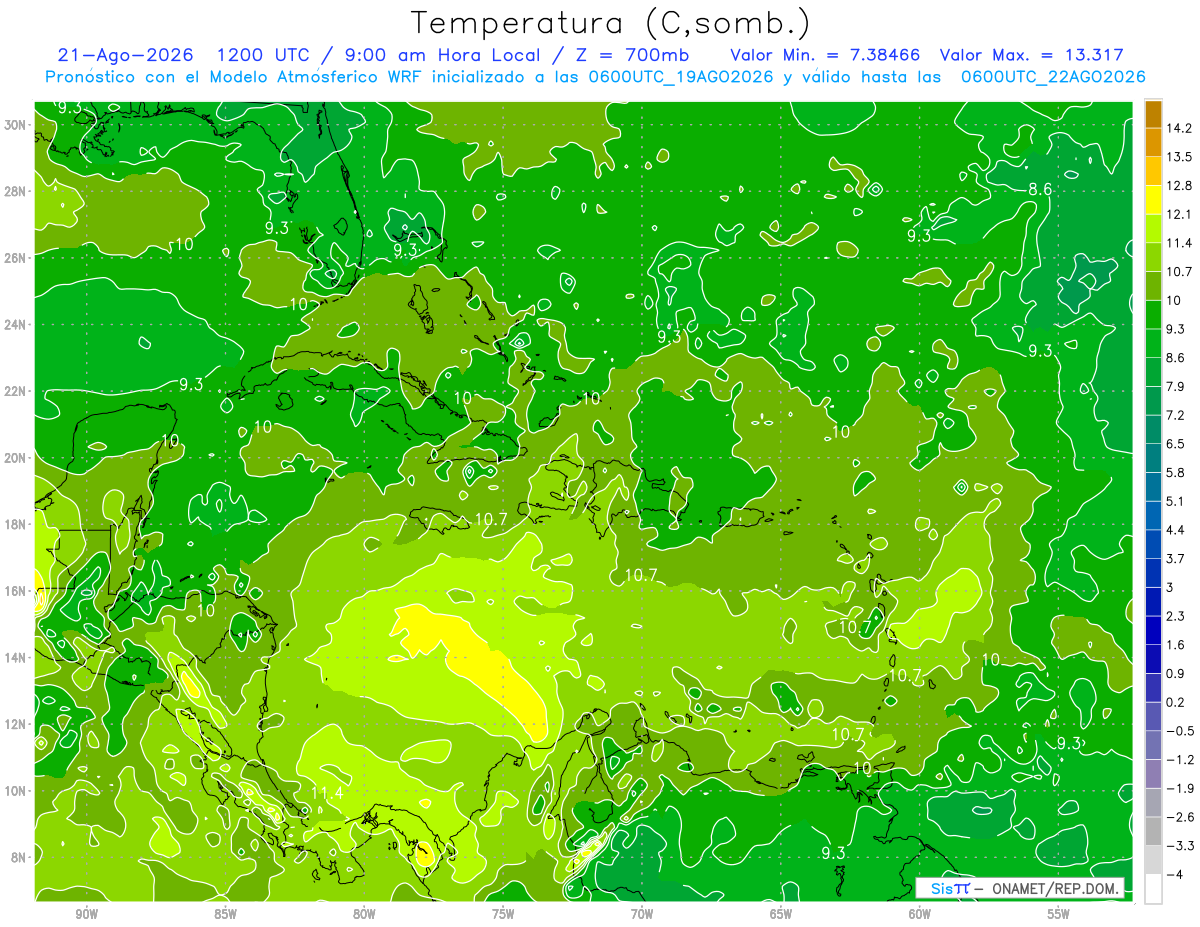Click the '-0.5' color scale tick label

[1179, 730]
